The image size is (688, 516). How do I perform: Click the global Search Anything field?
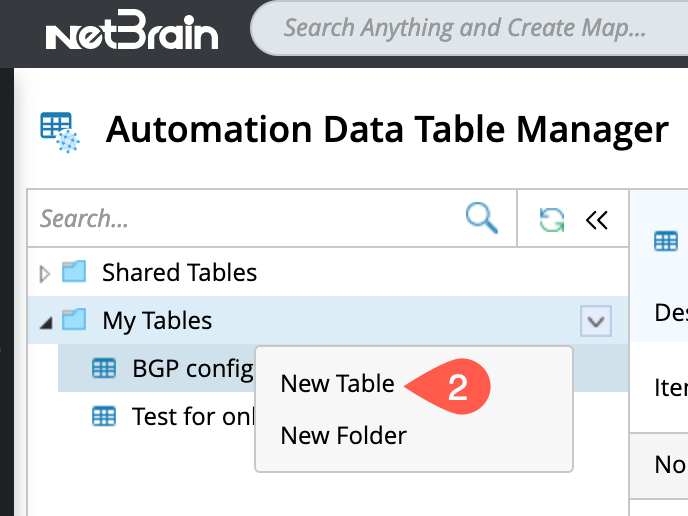point(464,28)
